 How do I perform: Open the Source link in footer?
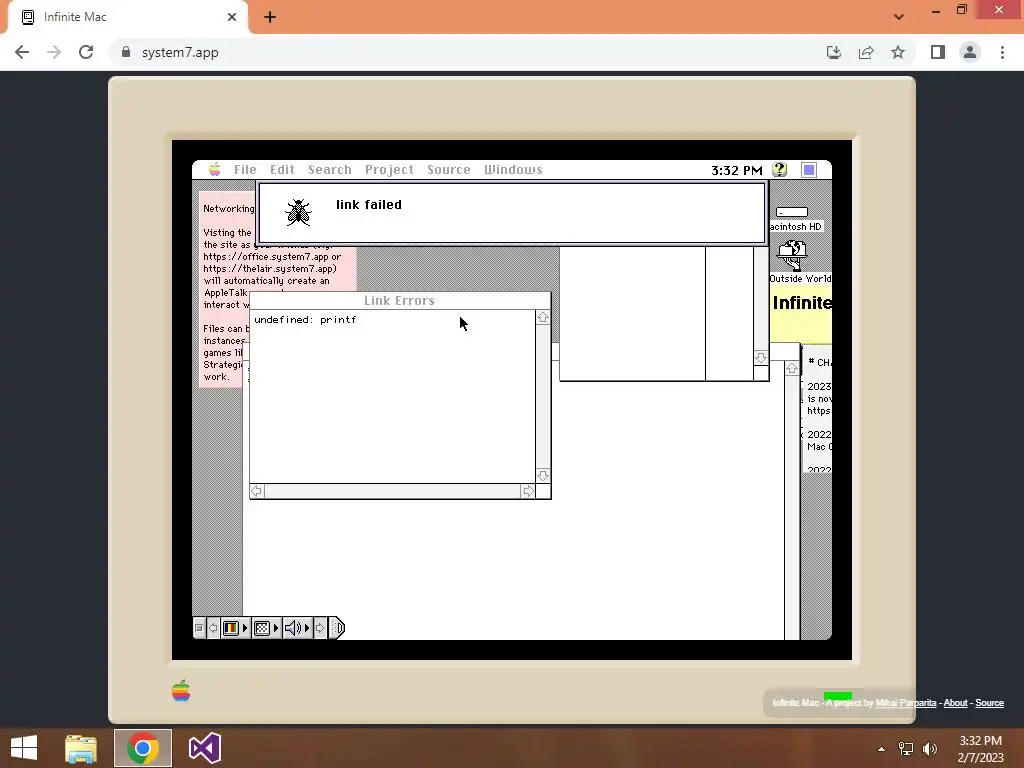(989, 703)
